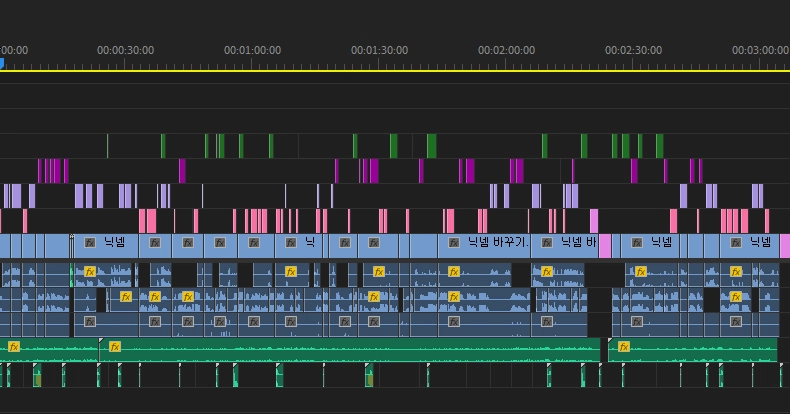Click the fx badge on the short 닉 clip
Viewport: 790px width, 414px height.
tap(291, 242)
